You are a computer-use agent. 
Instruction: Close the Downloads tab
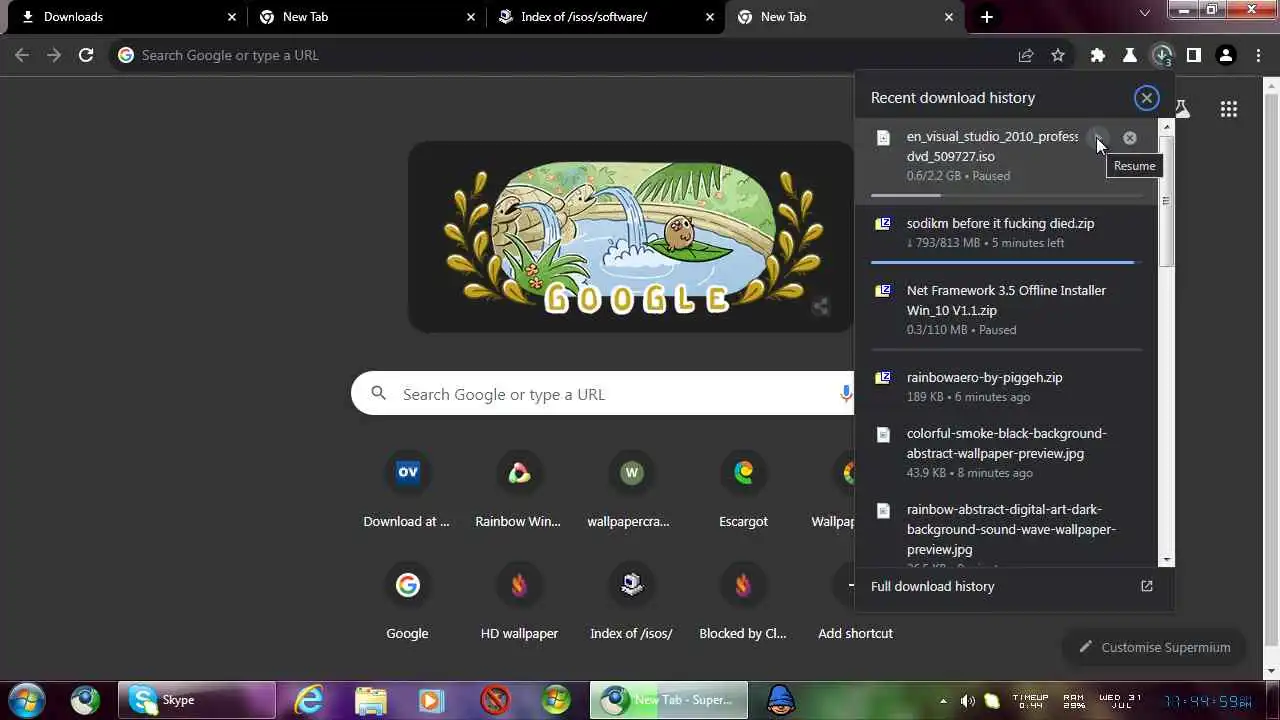click(232, 17)
